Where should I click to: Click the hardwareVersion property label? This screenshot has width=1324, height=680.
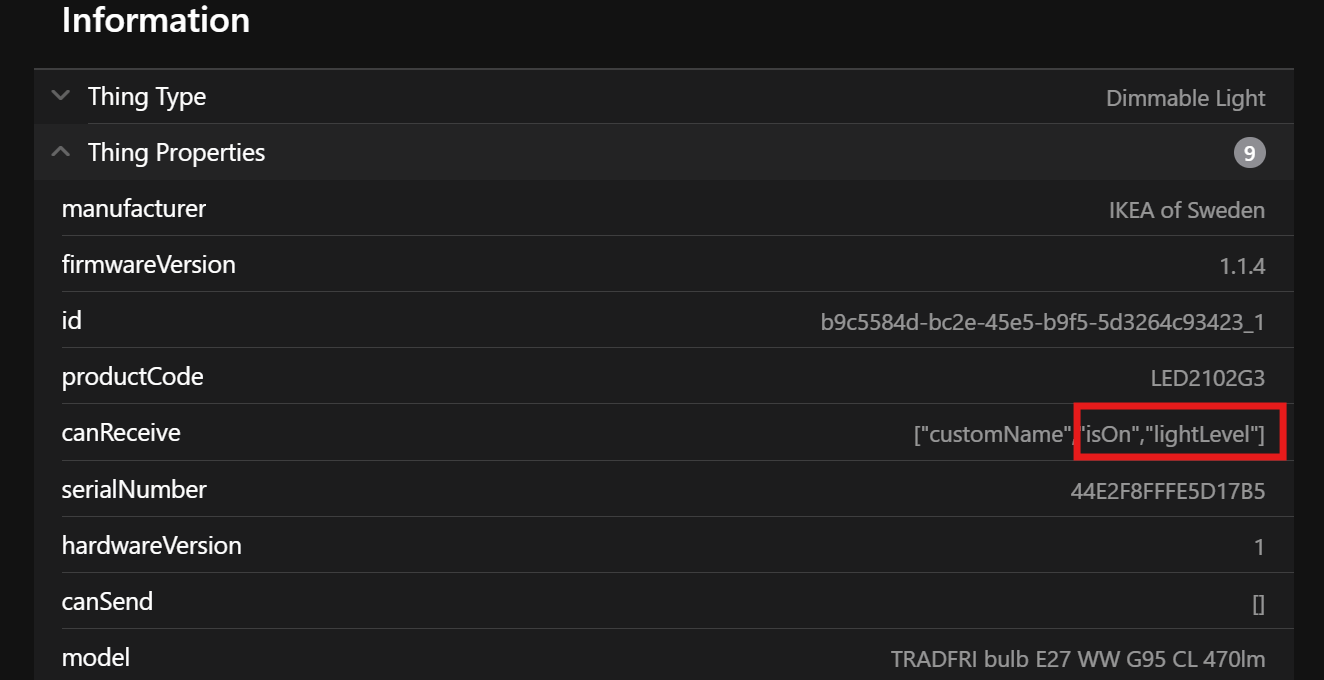click(x=152, y=545)
